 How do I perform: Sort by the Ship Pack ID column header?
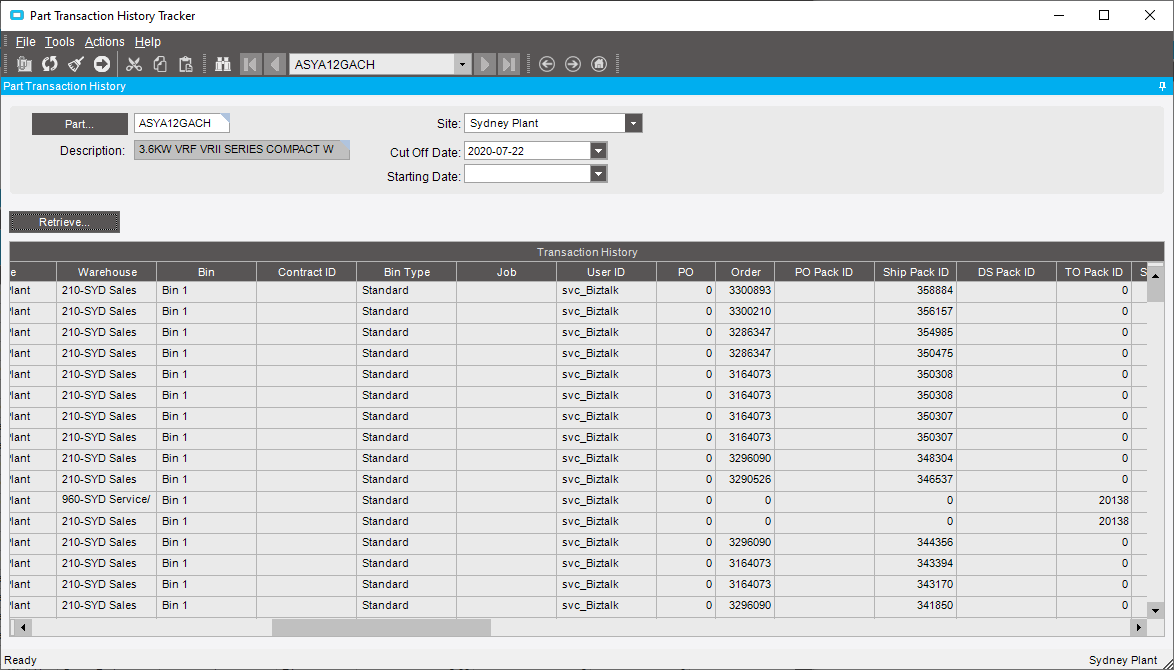[915, 272]
